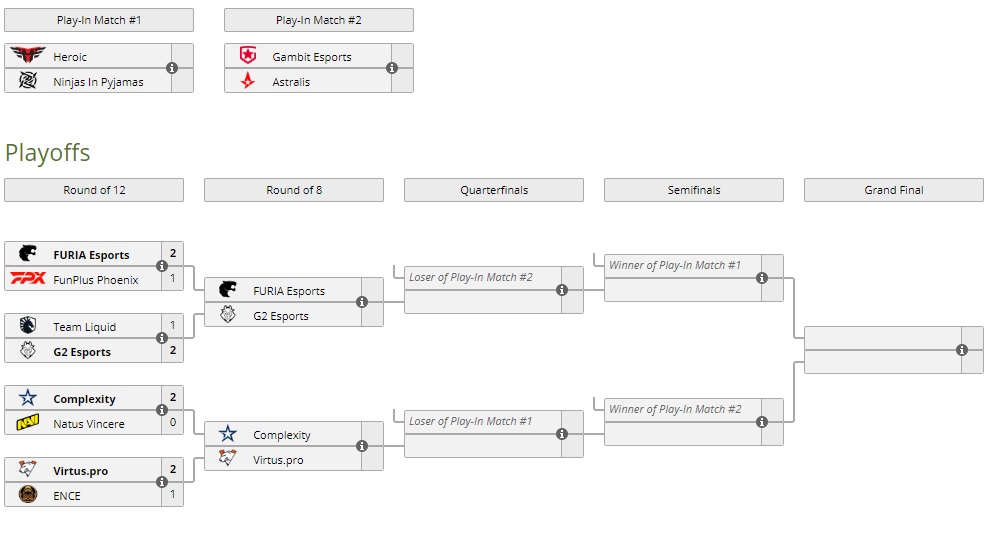Viewport: 993px width, 533px height.
Task: Click the Gambit Esports logo
Action: click(x=248, y=56)
